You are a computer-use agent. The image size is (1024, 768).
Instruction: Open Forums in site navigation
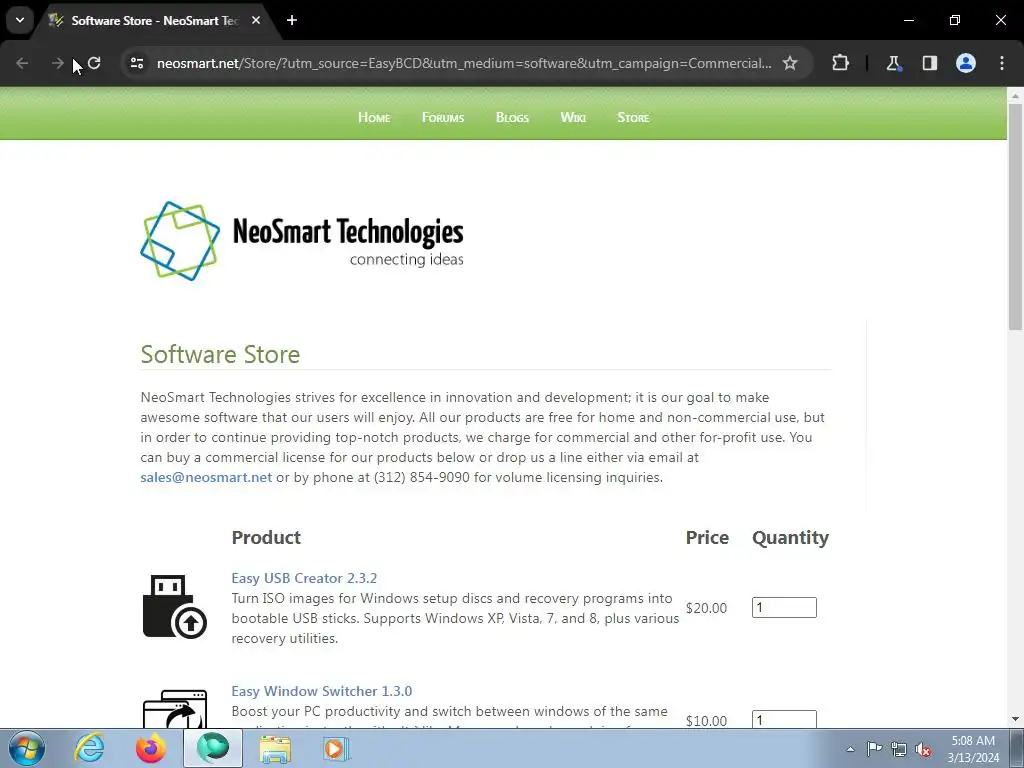point(443,118)
